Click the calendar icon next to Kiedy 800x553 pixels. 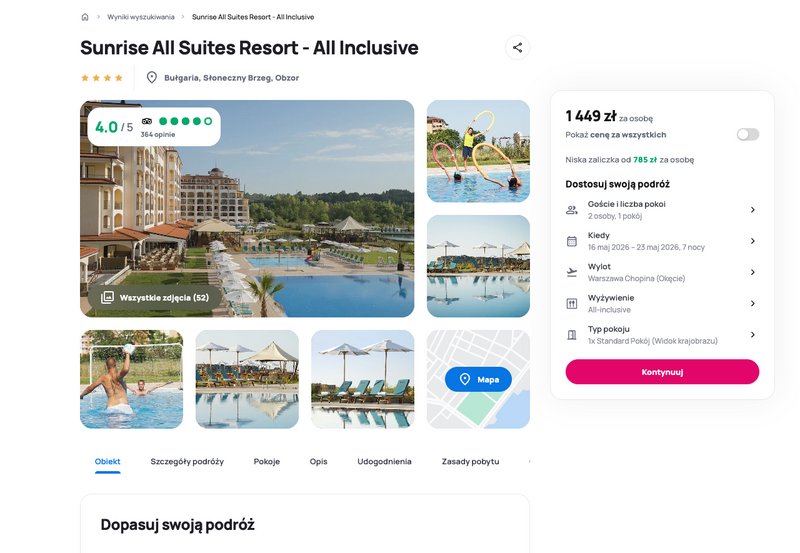[572, 241]
